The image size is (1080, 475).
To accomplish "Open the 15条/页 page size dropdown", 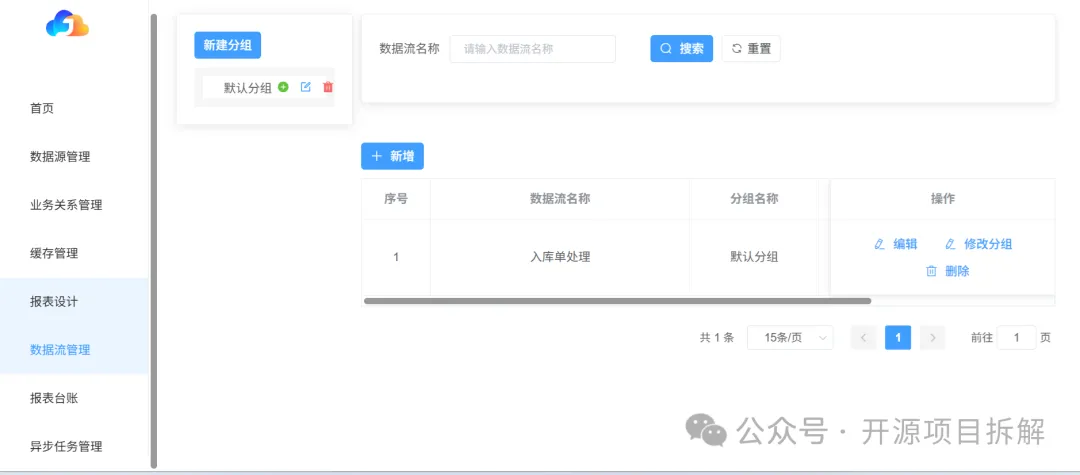I will click(x=790, y=337).
